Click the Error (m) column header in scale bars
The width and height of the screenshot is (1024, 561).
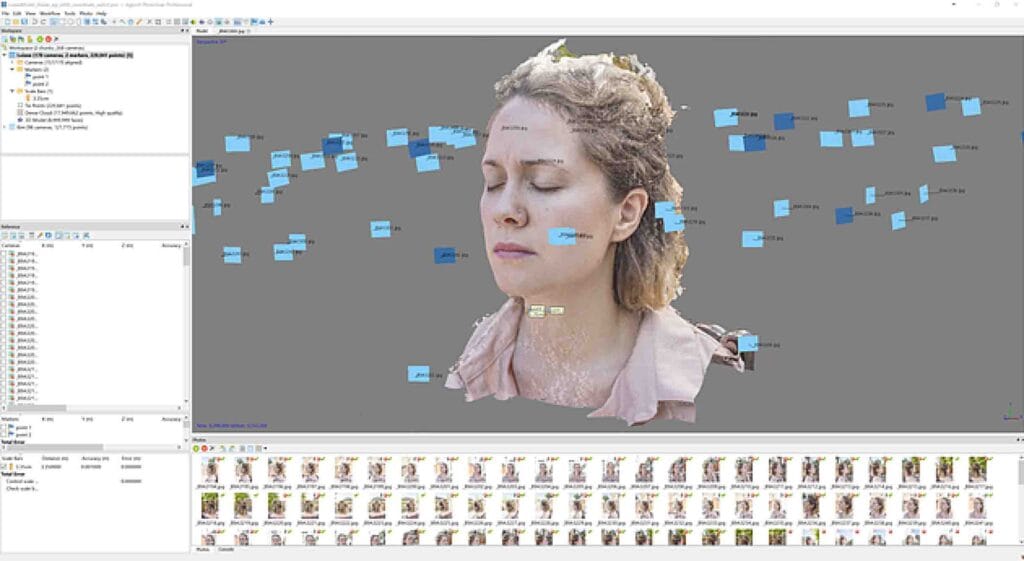click(x=131, y=458)
